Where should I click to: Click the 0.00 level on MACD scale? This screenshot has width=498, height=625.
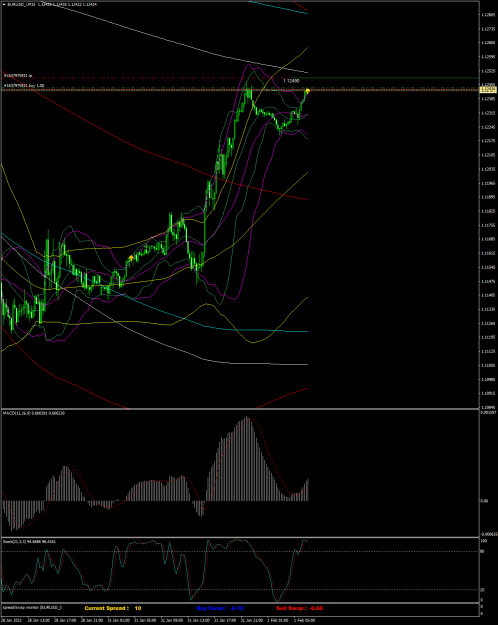pyautogui.click(x=483, y=500)
